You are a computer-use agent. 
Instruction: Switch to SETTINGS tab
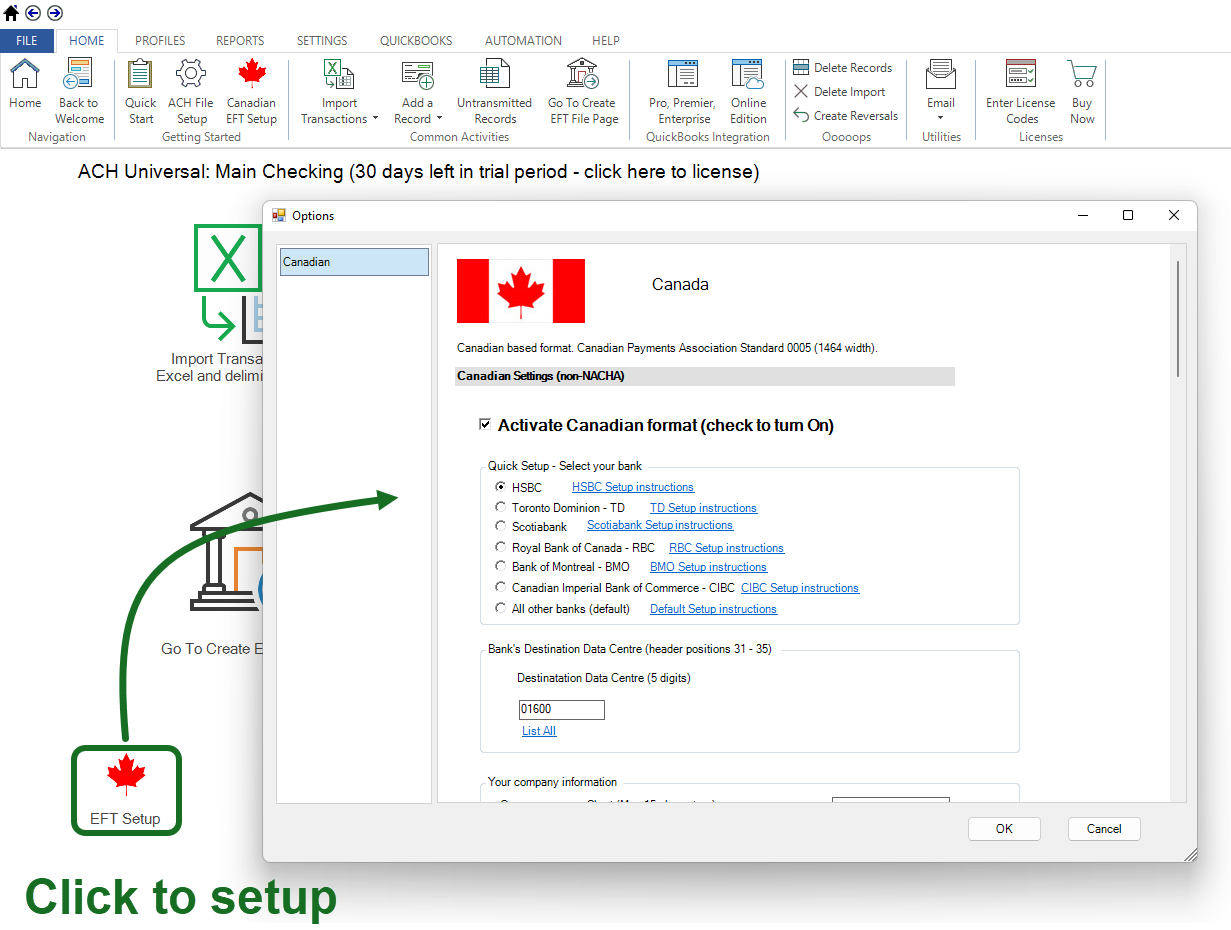tap(322, 41)
